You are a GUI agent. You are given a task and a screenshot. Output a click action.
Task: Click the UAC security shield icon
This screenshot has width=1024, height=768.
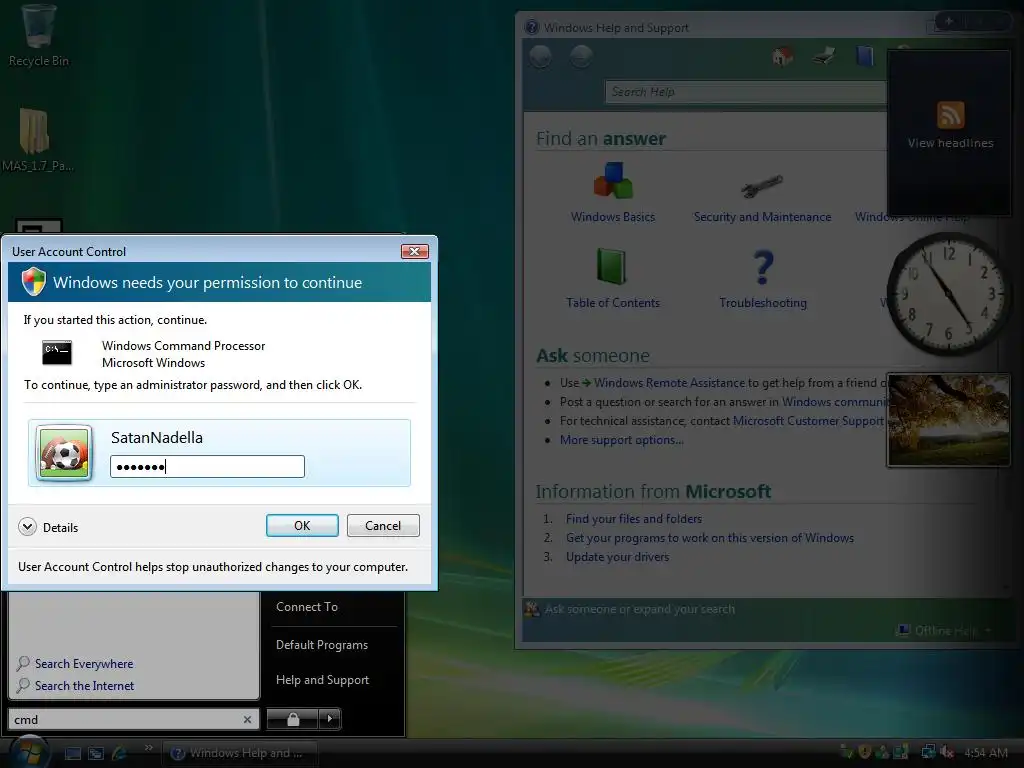tap(33, 281)
